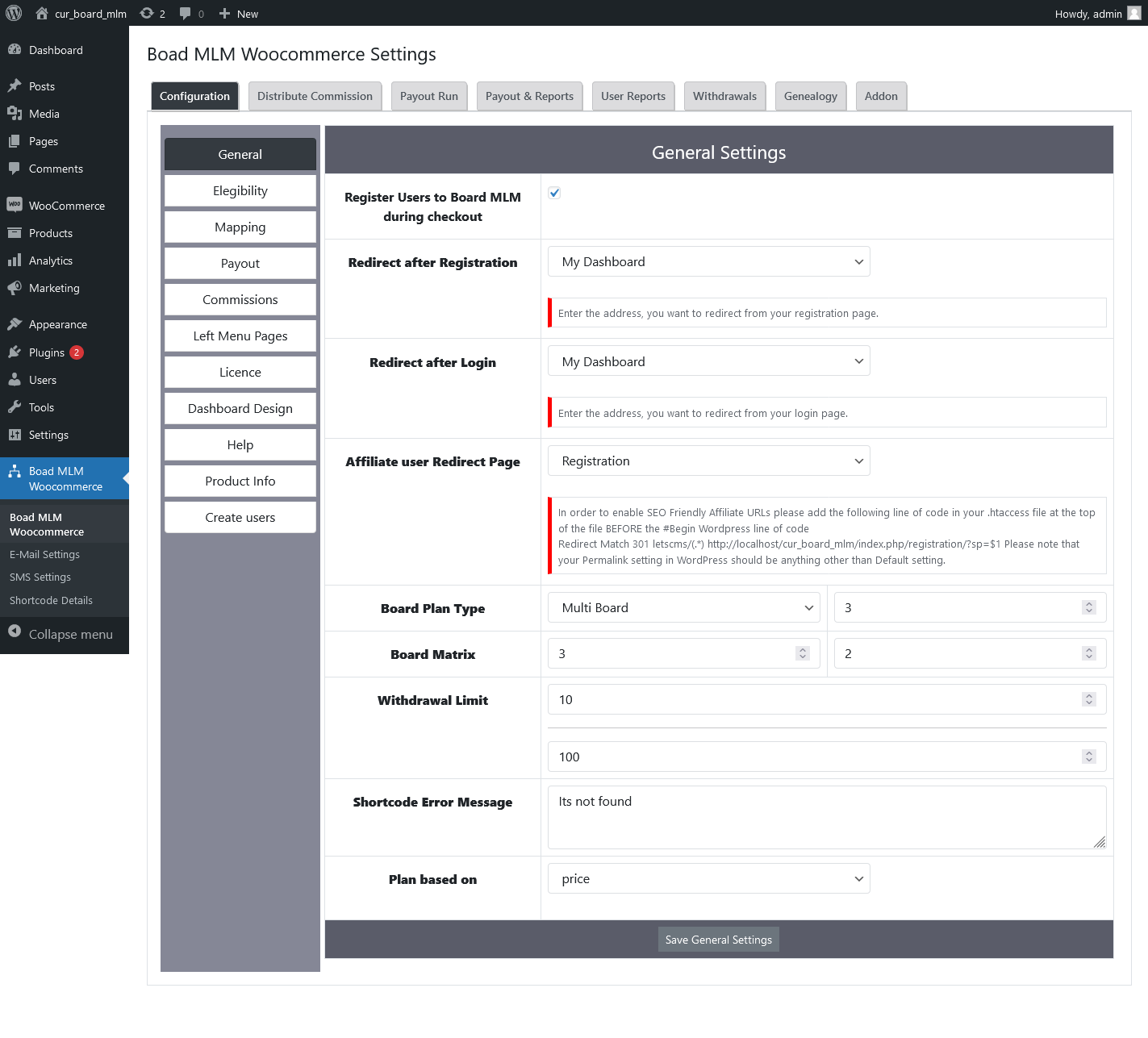Open the Redirect after Registration dropdown
Image resolution: width=1148 pixels, height=1038 pixels.
point(708,261)
